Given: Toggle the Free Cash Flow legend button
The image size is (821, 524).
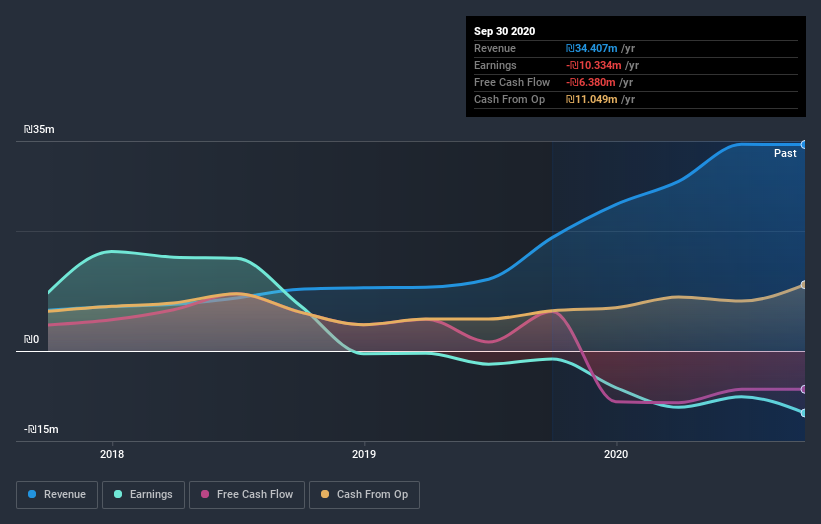Looking at the screenshot, I should coord(247,495).
